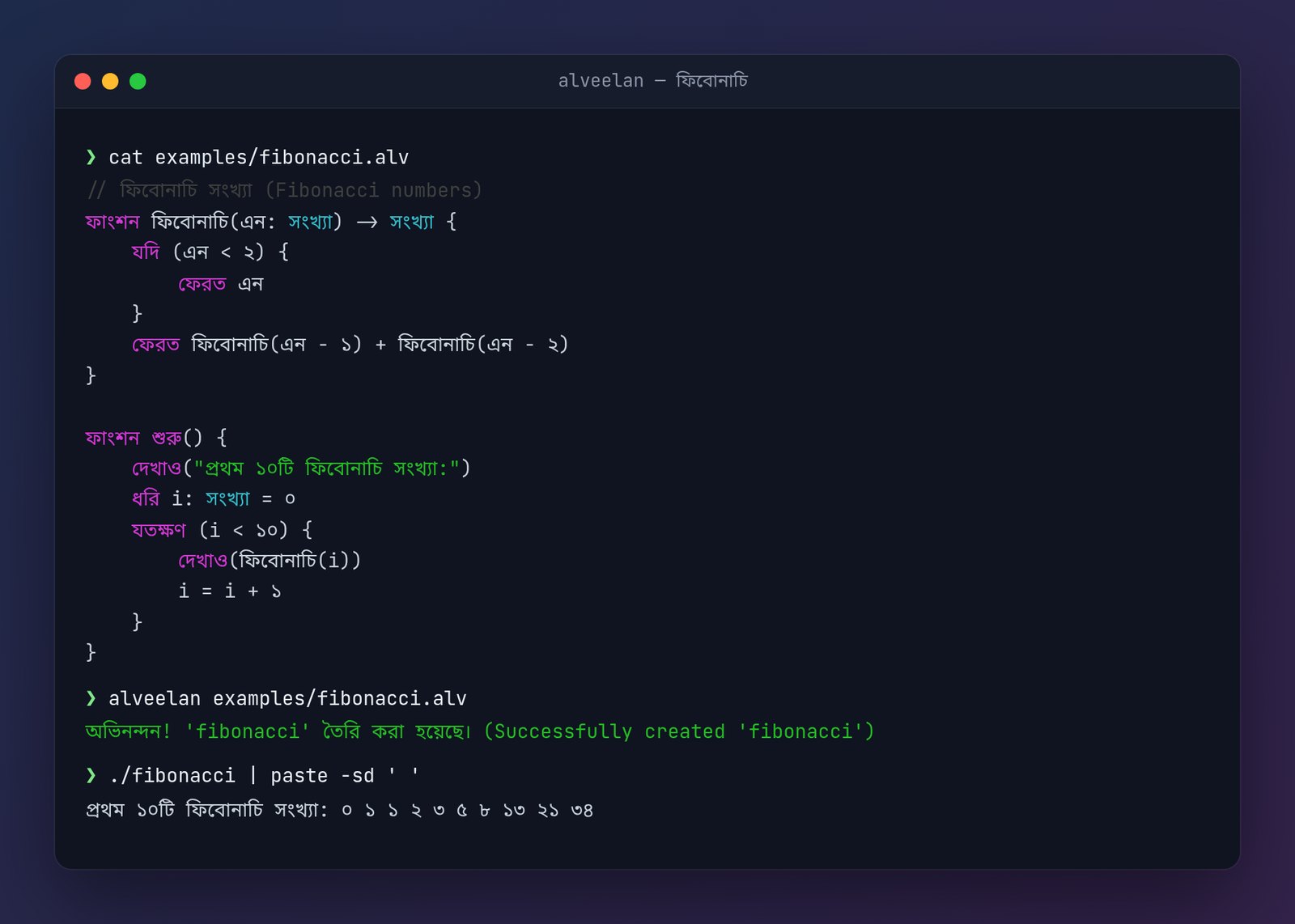Image resolution: width=1295 pixels, height=924 pixels.
Task: Click the command './fibonacci | paste -sd'
Action: pyautogui.click(x=241, y=775)
